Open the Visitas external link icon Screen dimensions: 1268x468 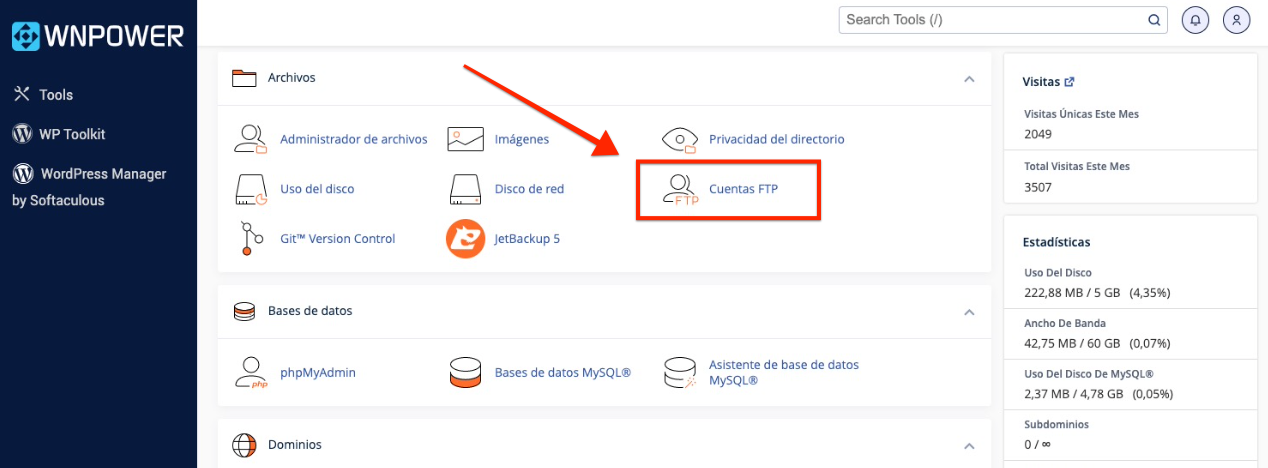[x=1069, y=82]
